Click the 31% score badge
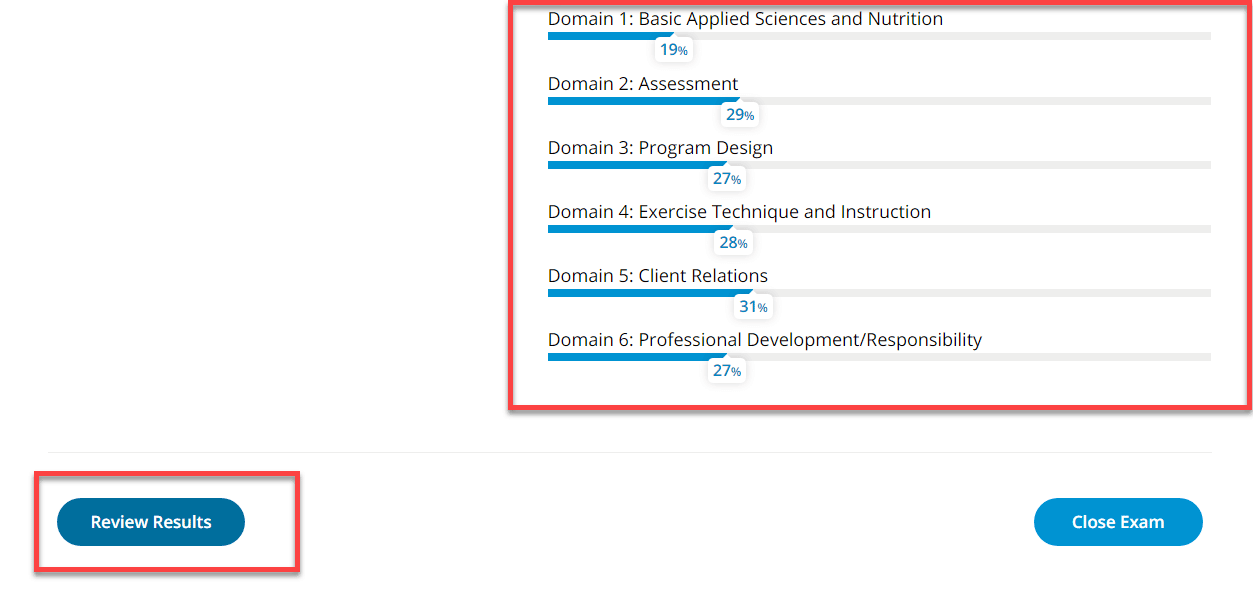Image resolution: width=1253 pixels, height=603 pixels. 753,307
